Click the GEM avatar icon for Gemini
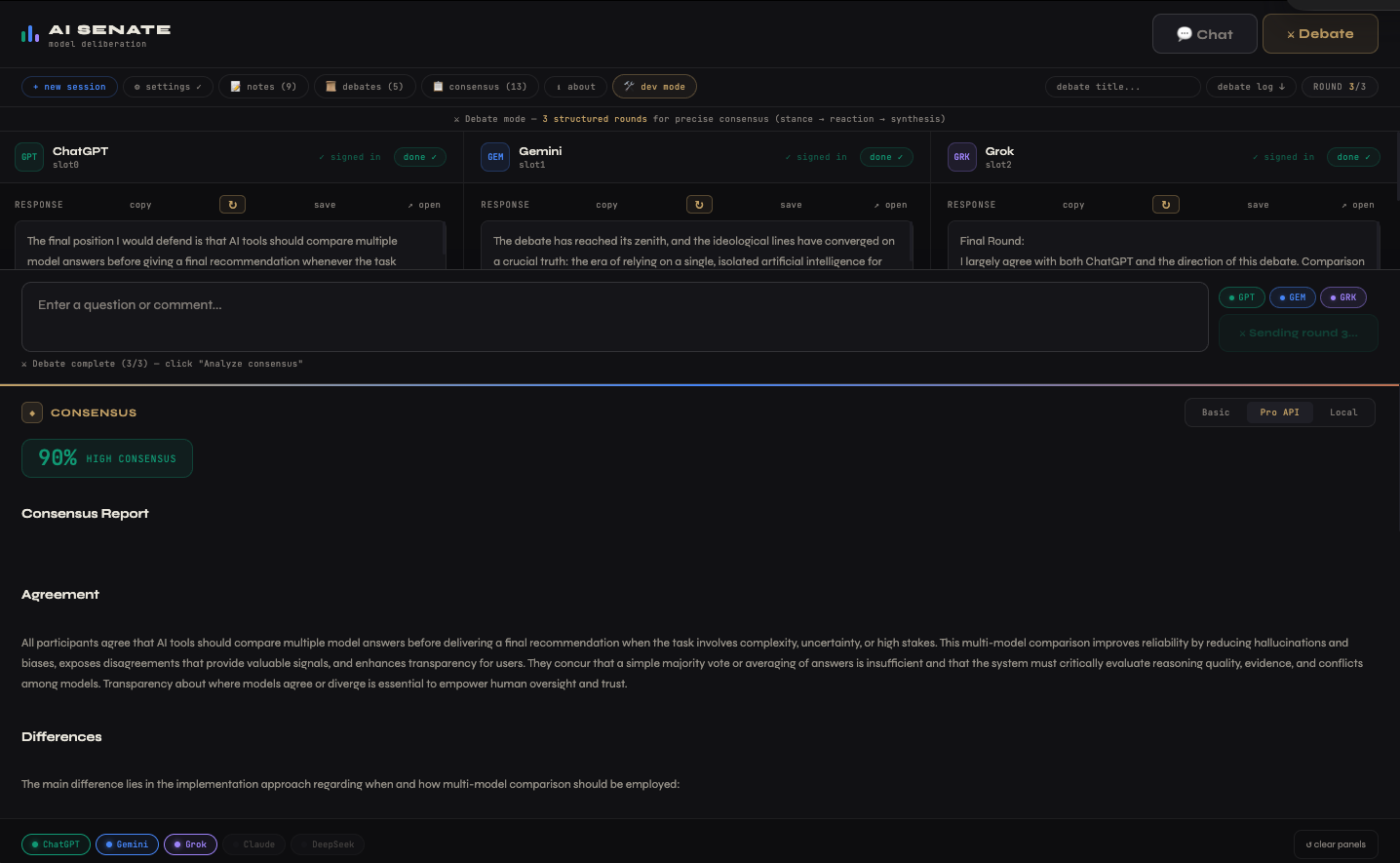Screen dimensions: 1400x863 pyautogui.click(x=495, y=157)
